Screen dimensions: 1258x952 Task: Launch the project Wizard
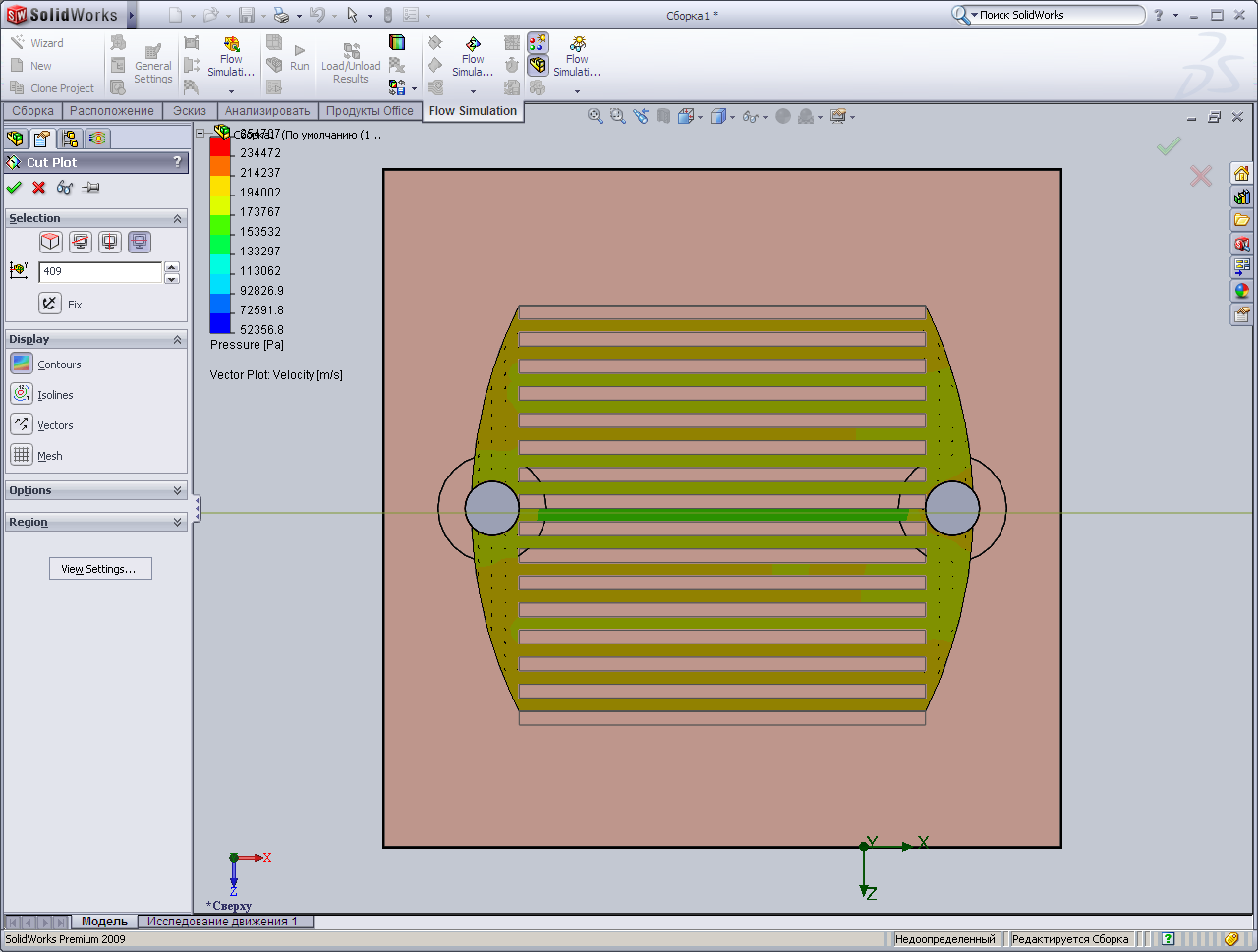click(x=36, y=43)
